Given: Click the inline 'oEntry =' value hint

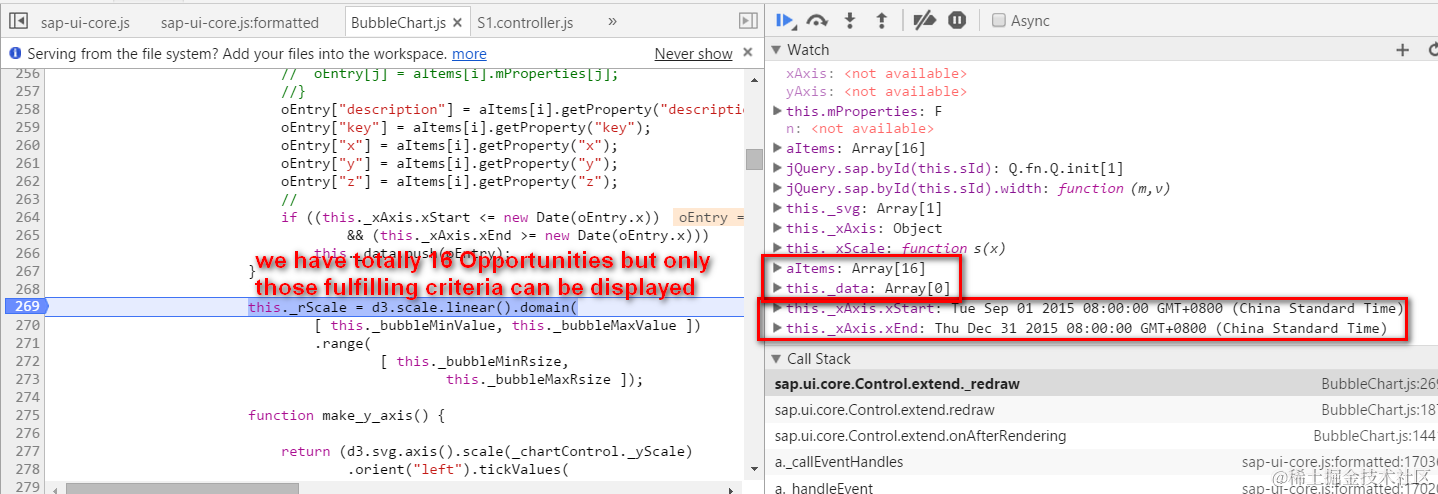Looking at the screenshot, I should point(710,218).
